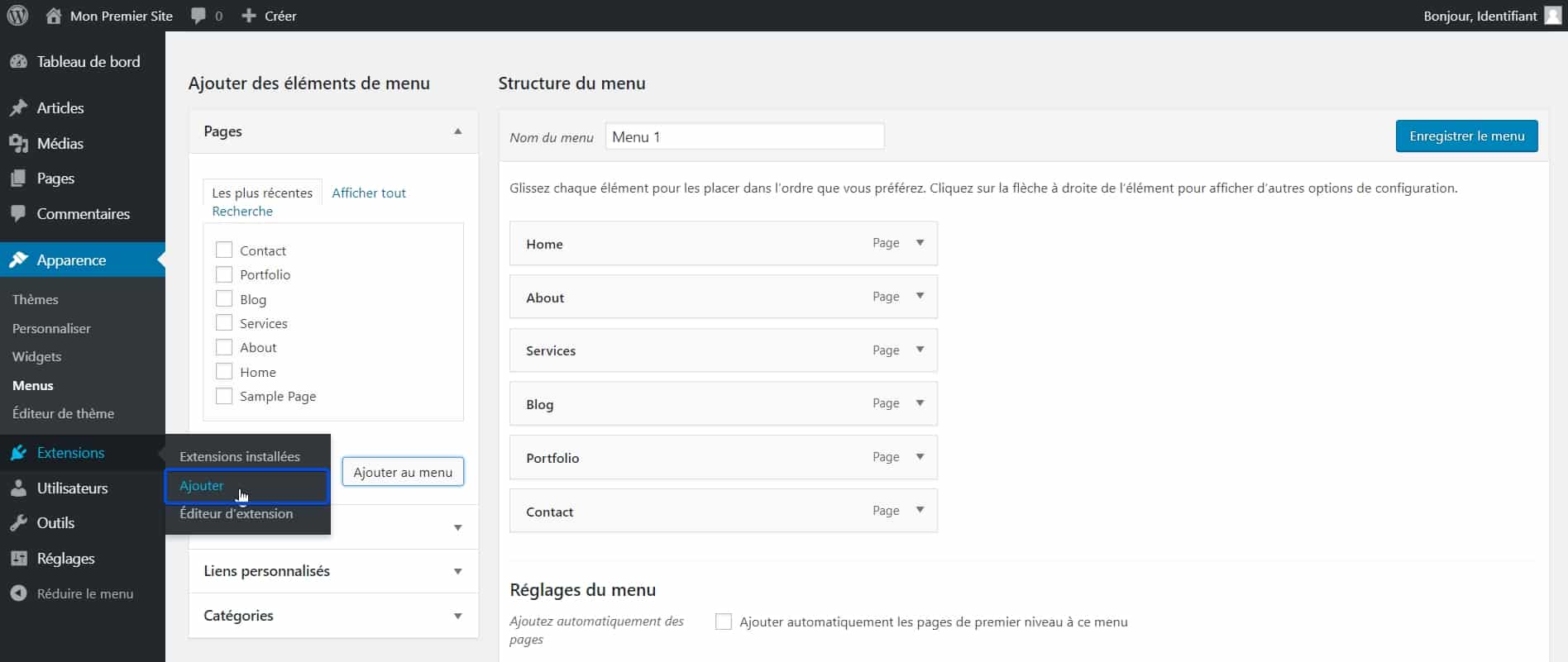The image size is (1568, 662).
Task: Expand the Home menu item options
Action: (920, 243)
